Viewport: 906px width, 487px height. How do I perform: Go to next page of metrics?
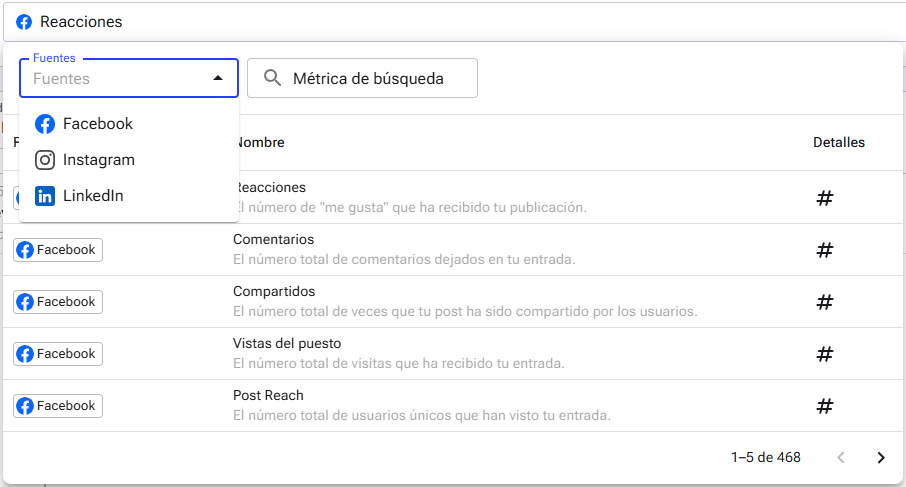point(881,458)
